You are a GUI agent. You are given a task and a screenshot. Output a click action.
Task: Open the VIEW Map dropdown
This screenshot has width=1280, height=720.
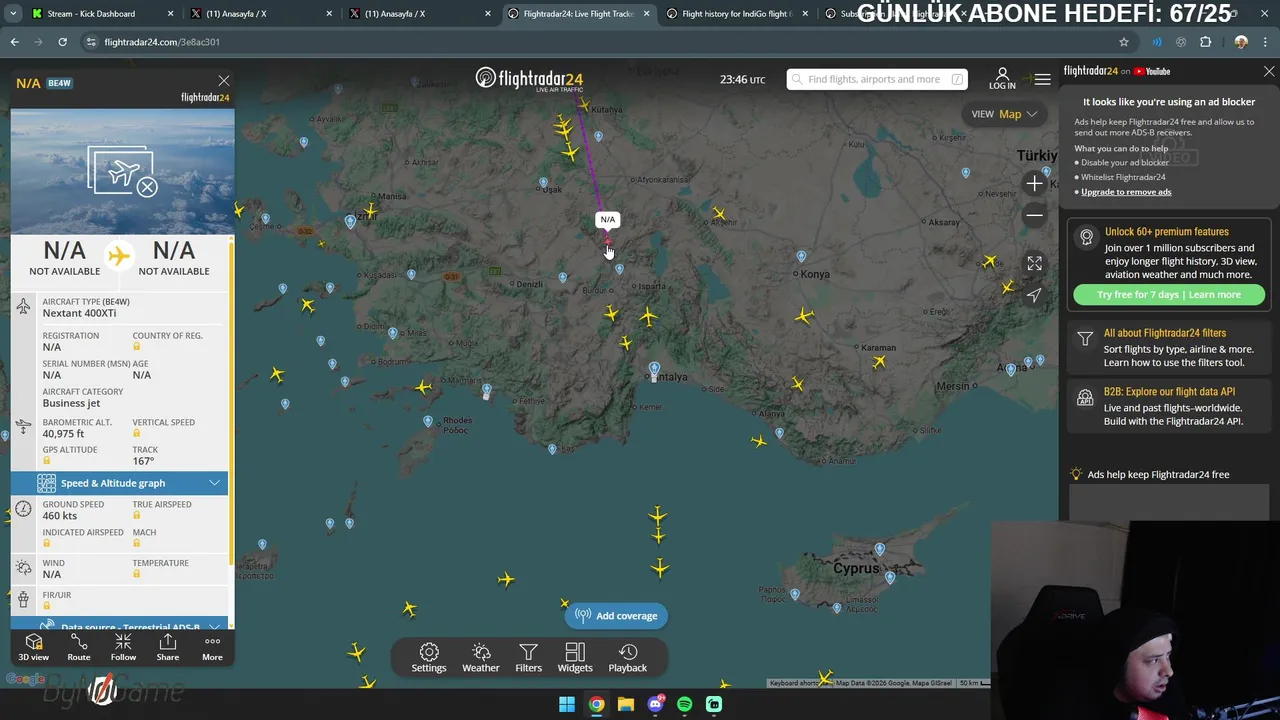[x=1005, y=114]
